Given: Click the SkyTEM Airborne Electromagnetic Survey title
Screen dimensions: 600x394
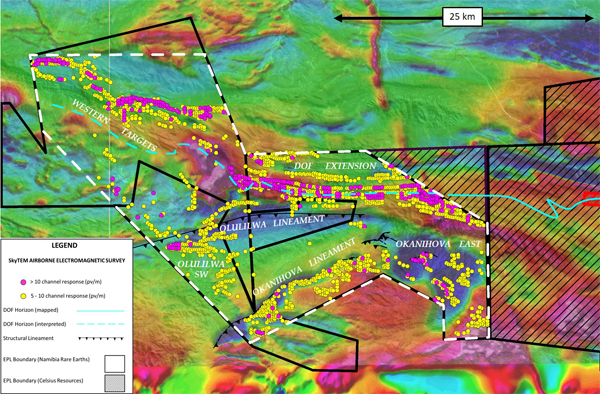Looking at the screenshot, I should [67, 260].
